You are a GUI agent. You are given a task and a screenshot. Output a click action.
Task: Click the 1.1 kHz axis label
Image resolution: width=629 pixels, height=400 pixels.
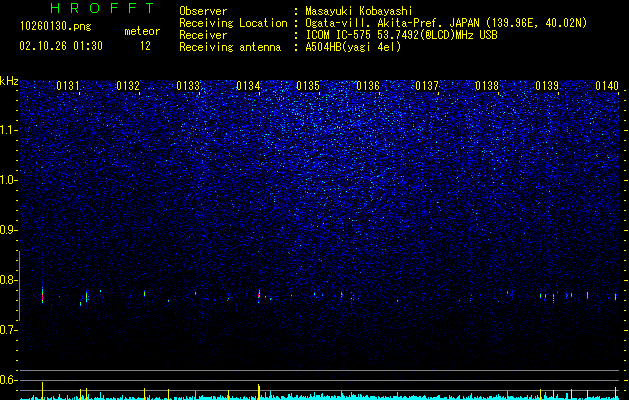click(8, 130)
